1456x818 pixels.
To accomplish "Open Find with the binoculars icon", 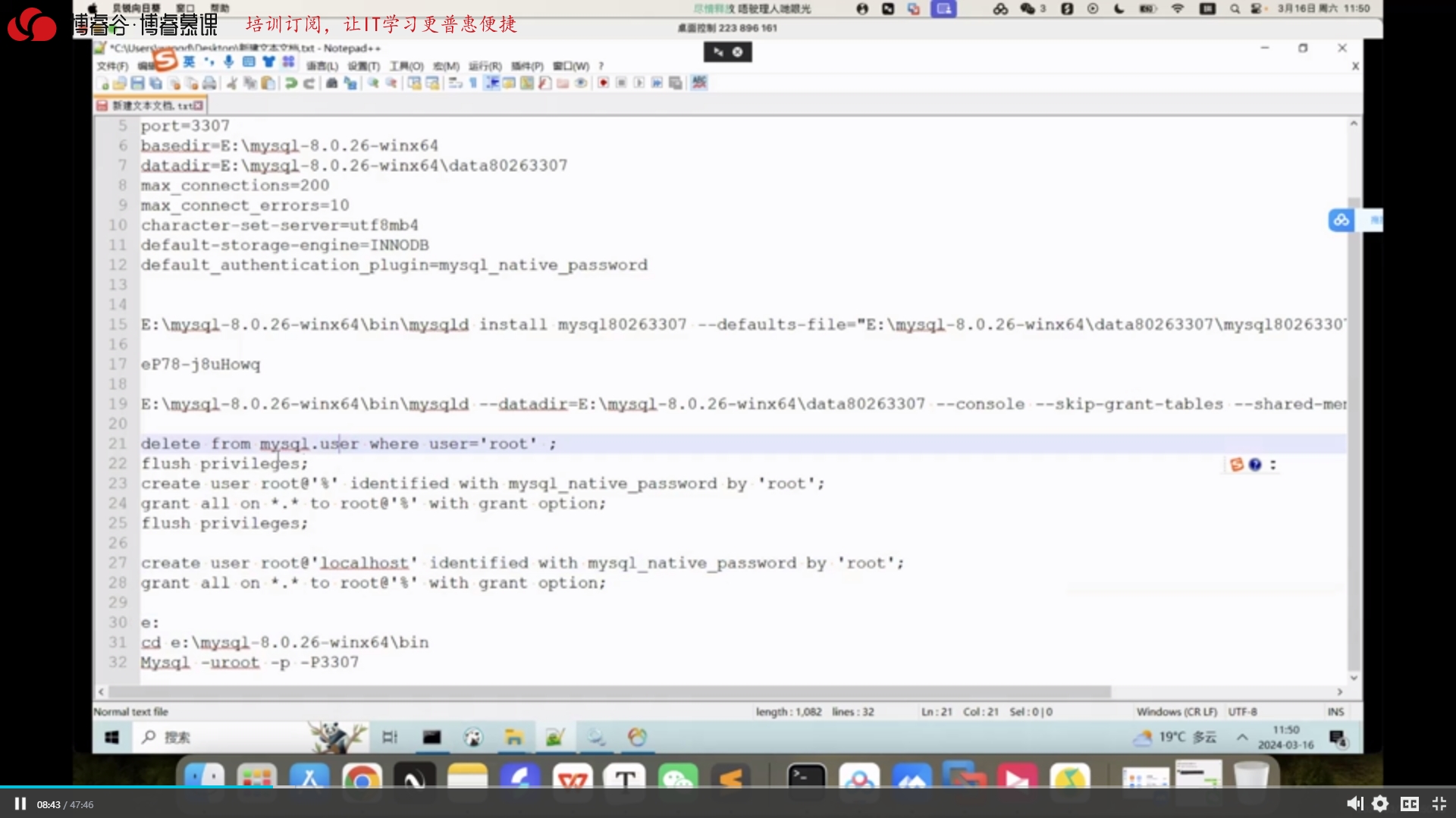I will (x=332, y=83).
